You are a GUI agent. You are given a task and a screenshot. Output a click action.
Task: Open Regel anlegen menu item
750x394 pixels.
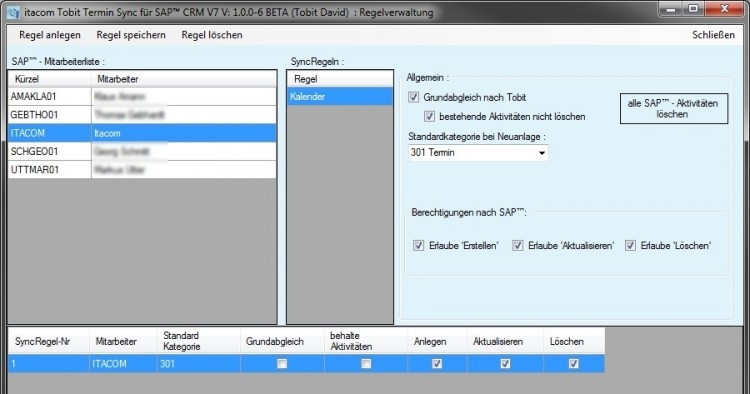[x=50, y=35]
